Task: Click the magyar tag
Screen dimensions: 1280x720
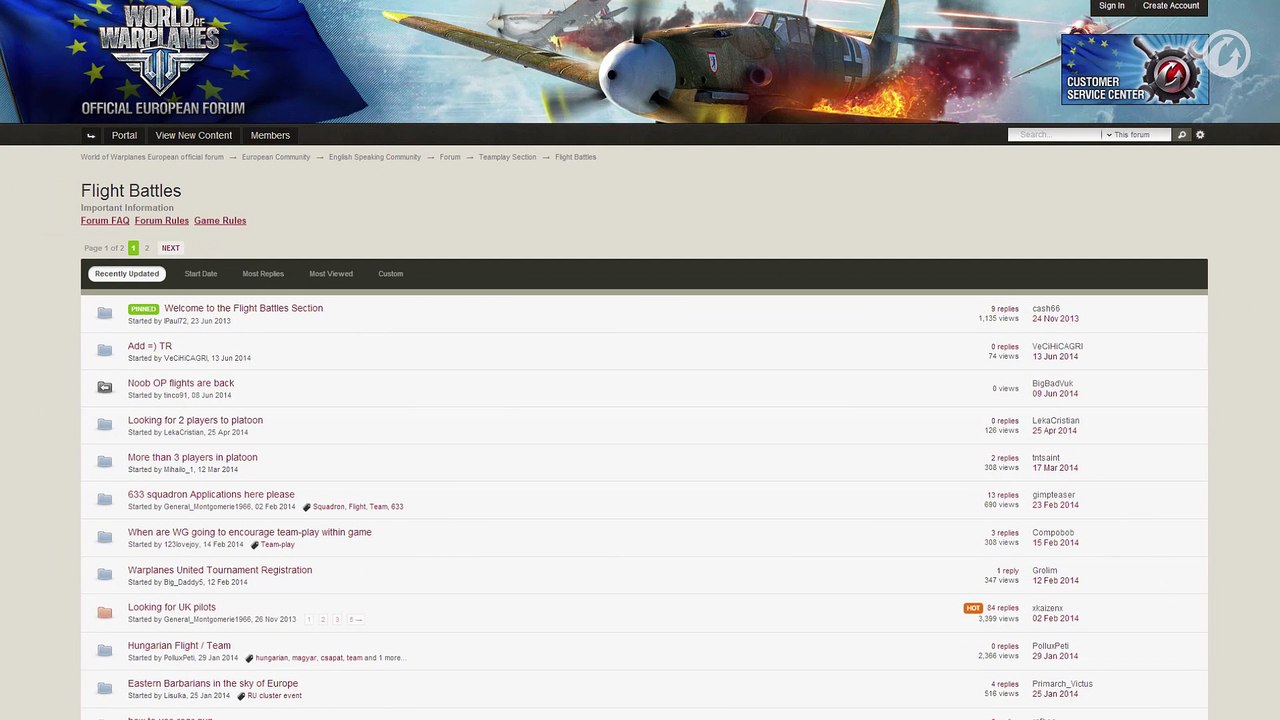Action: (x=304, y=658)
